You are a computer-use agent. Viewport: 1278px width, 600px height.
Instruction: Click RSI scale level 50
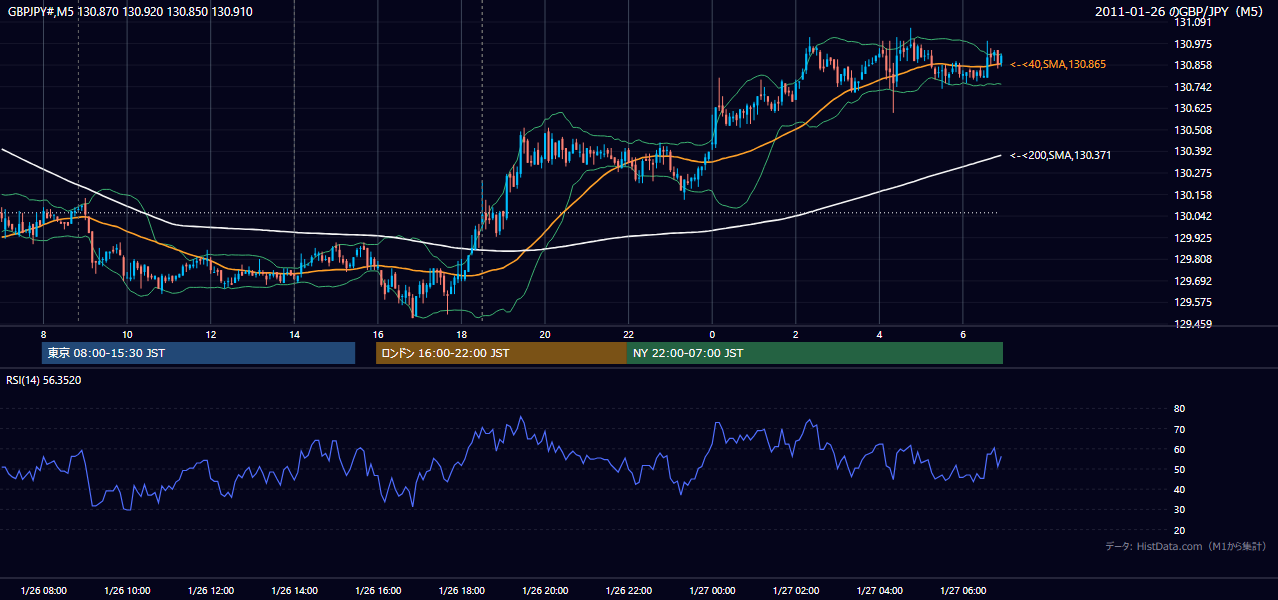click(x=1179, y=469)
